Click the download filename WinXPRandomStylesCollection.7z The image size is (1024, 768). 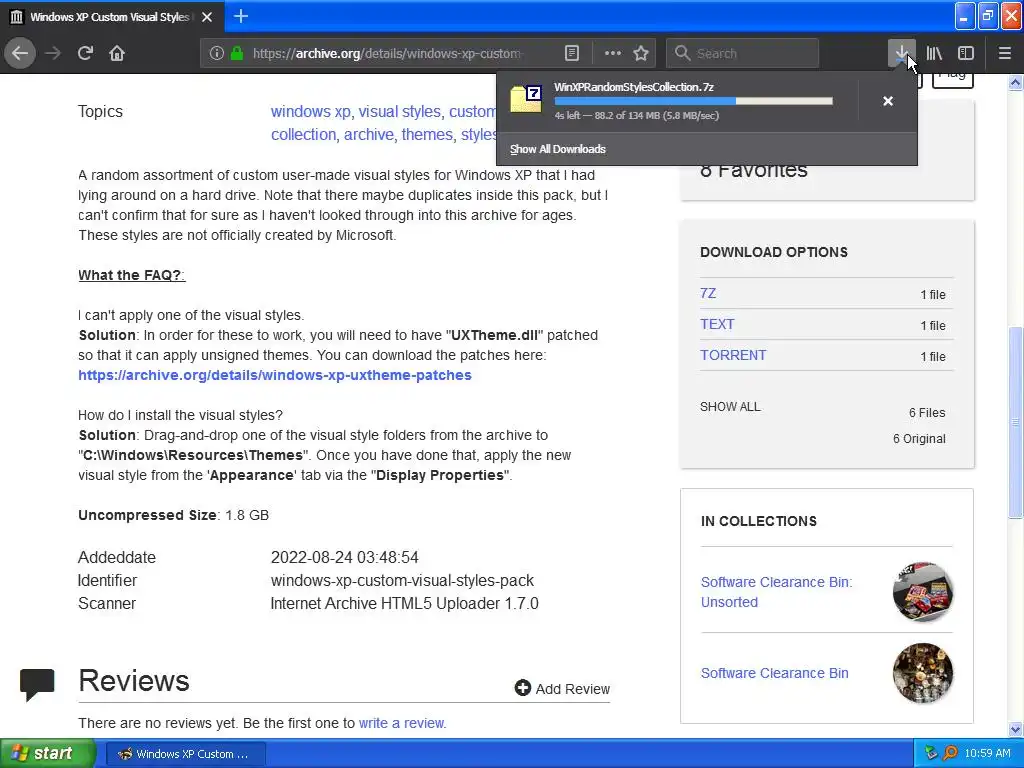[633, 87]
